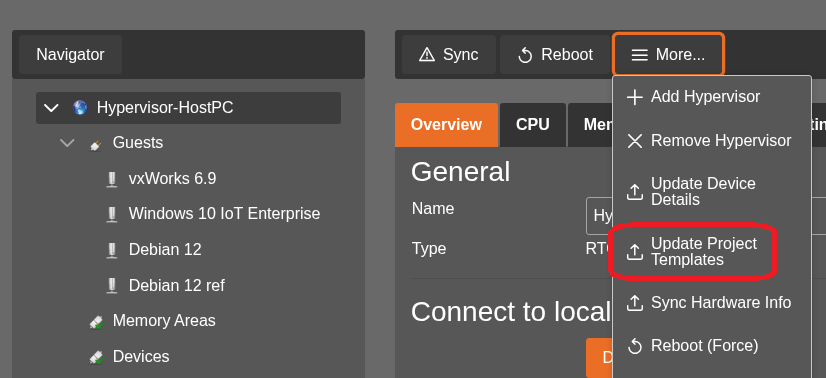Click the Sync warning triangle icon
The height and width of the screenshot is (378, 826).
(x=427, y=55)
